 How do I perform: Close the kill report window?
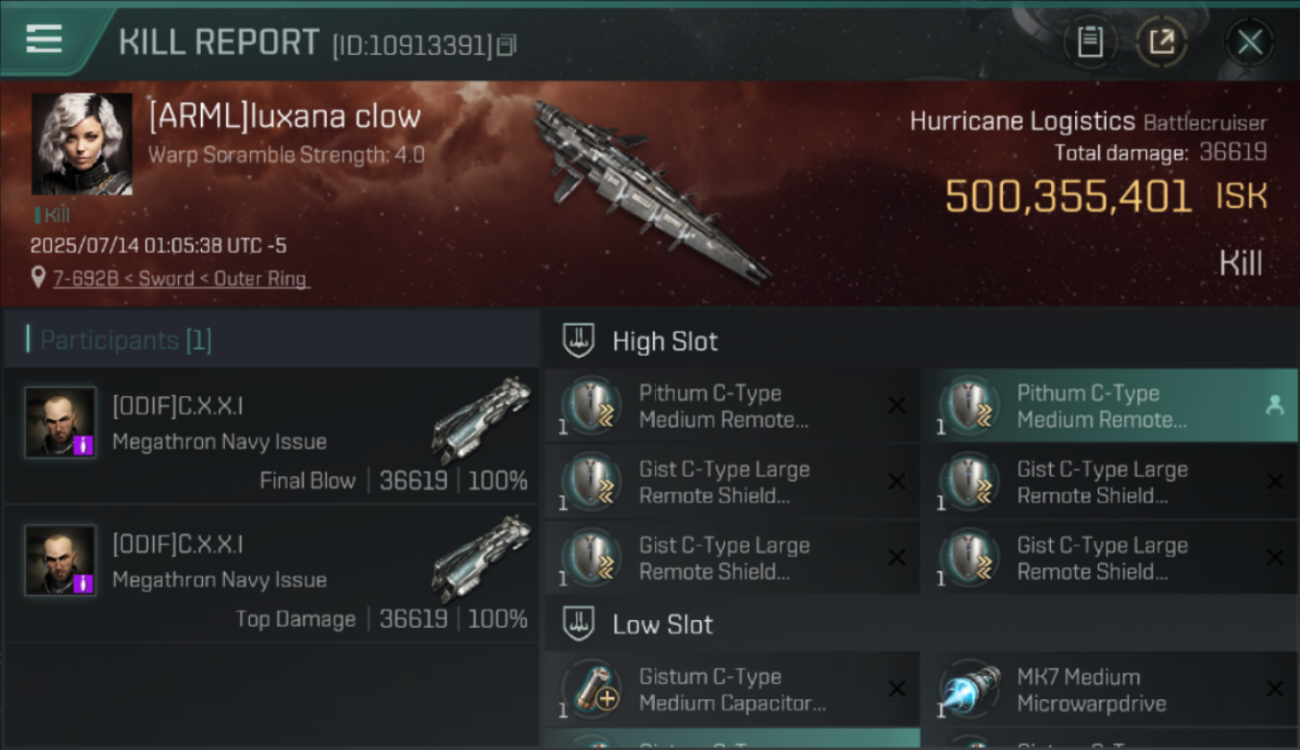[x=1249, y=42]
